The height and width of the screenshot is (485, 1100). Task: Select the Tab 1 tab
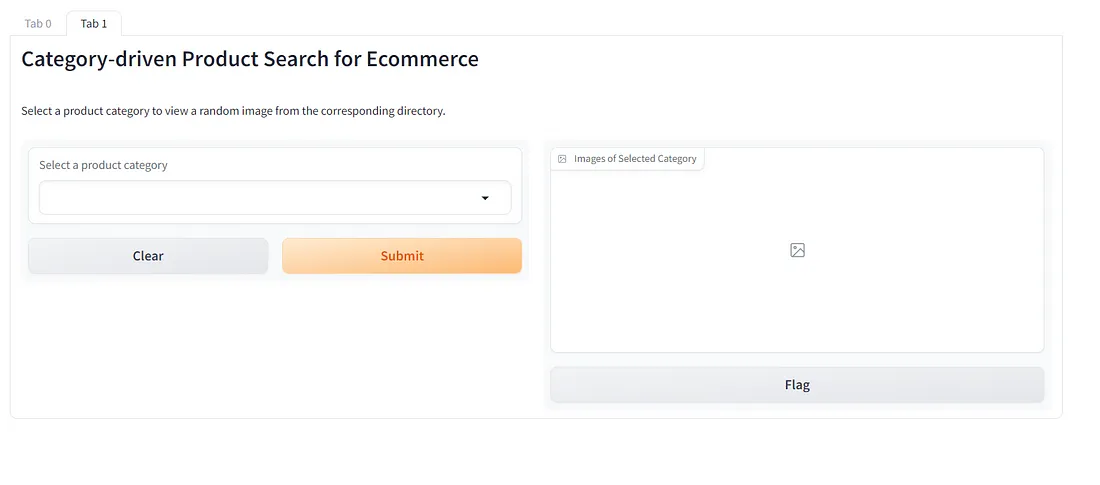tap(94, 23)
